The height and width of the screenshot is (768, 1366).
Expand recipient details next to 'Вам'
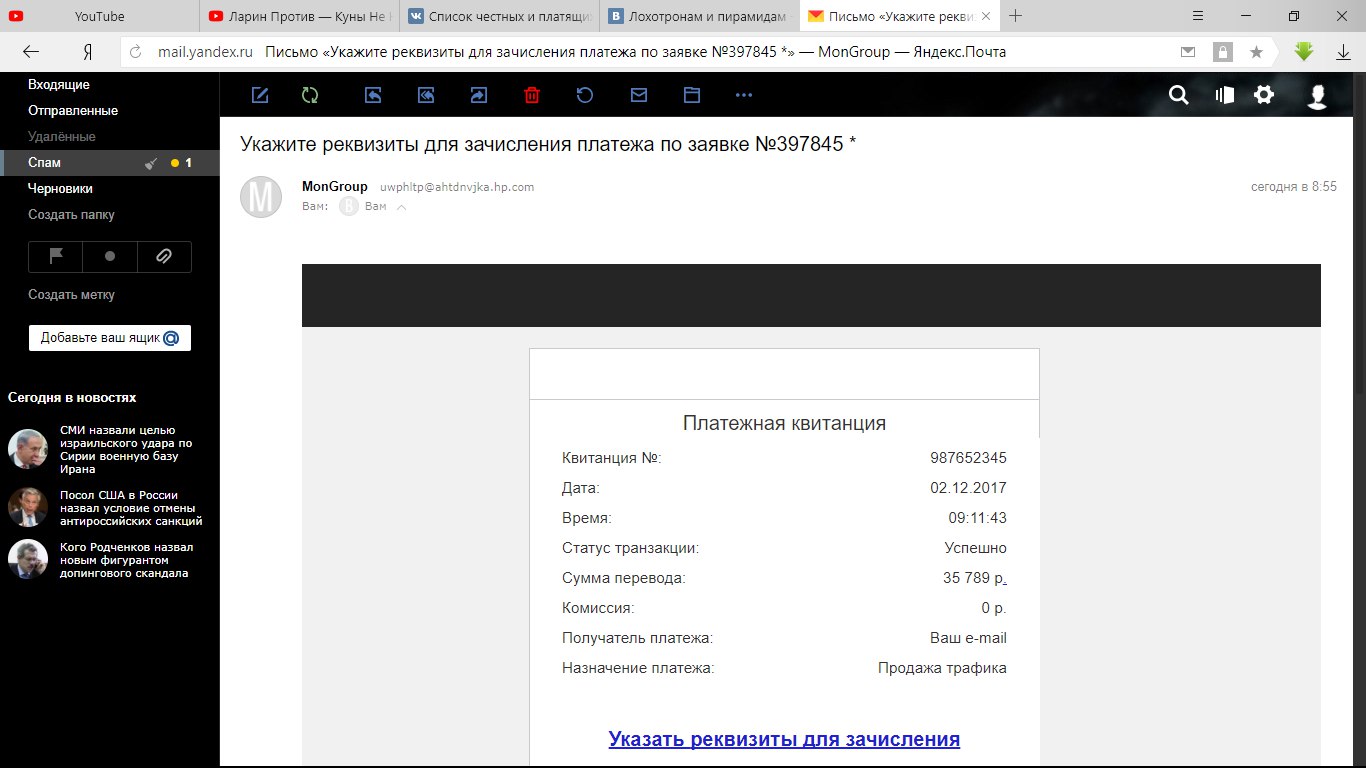coord(401,207)
